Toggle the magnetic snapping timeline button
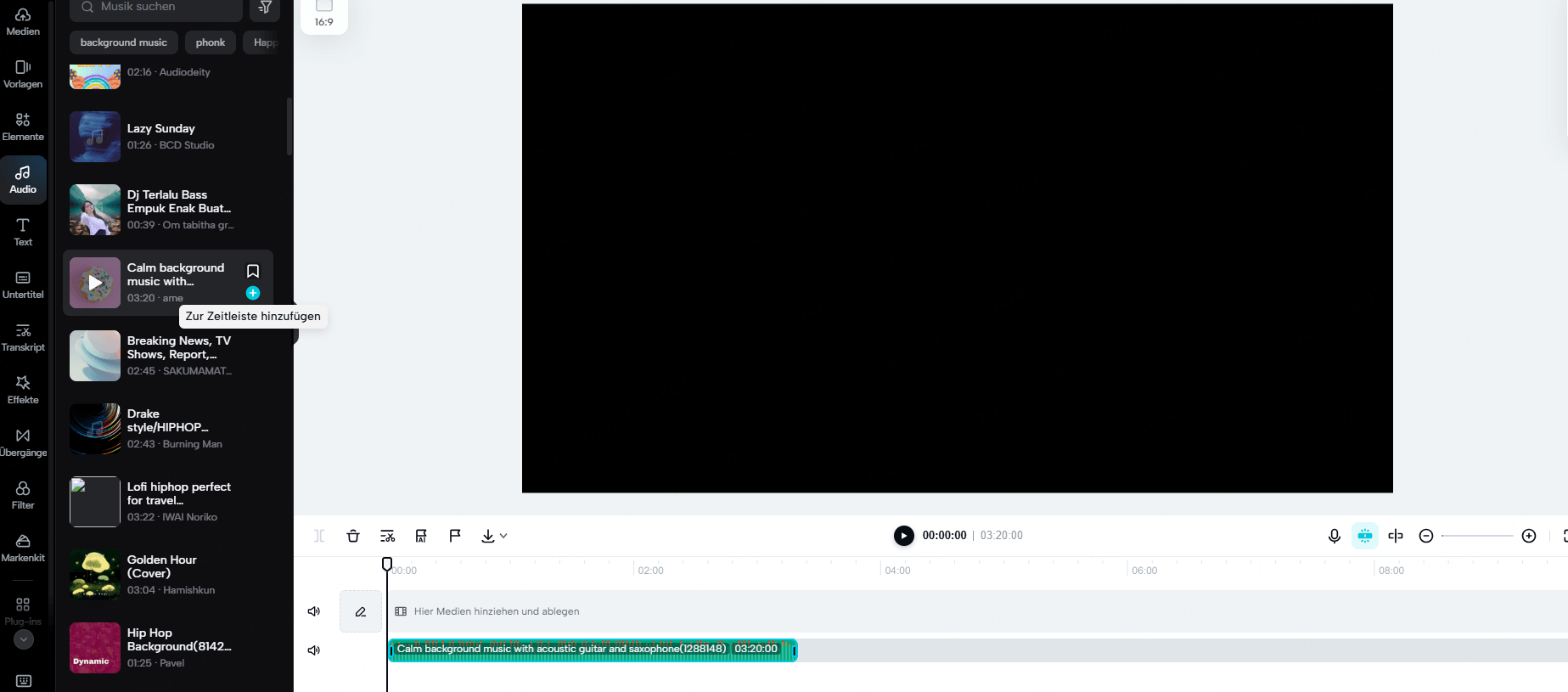 pyautogui.click(x=1365, y=536)
